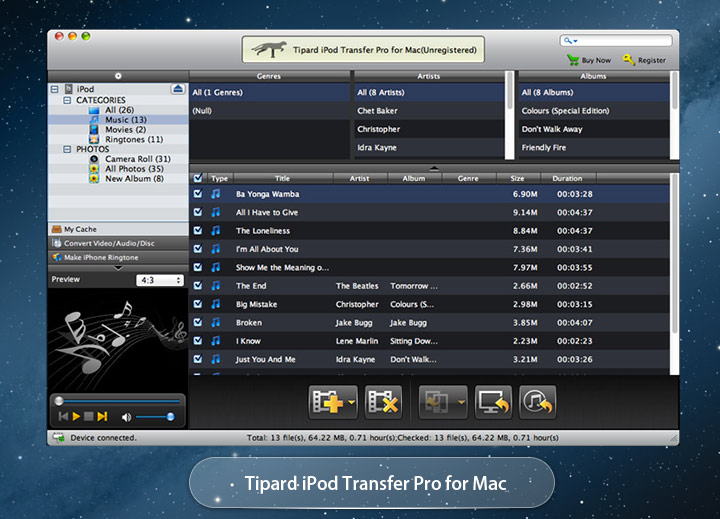Viewport: 720px width, 519px height.
Task: Click the Camera Roll icon
Action: tap(94, 159)
